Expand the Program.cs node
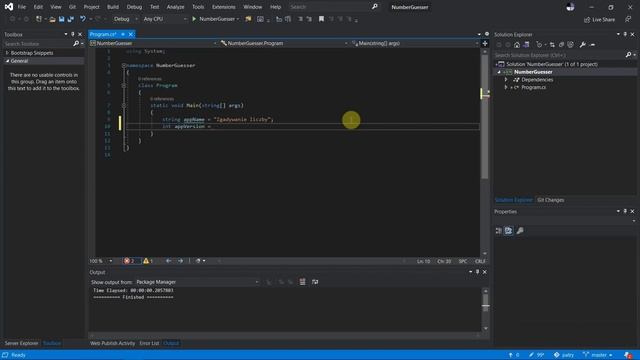This screenshot has width=640, height=360. [506, 87]
